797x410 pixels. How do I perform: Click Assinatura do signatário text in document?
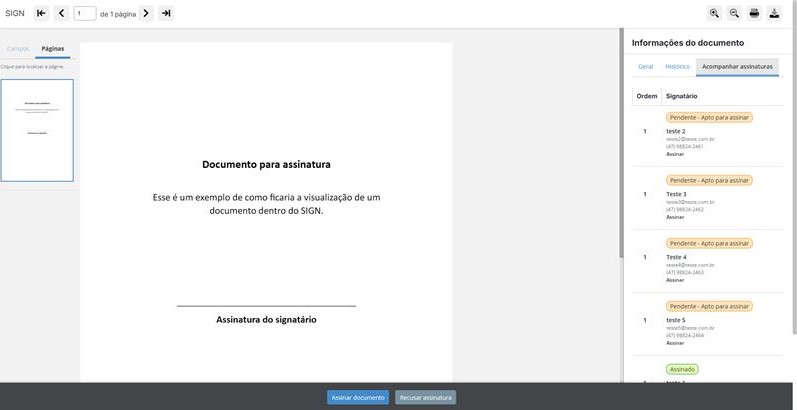(x=266, y=320)
